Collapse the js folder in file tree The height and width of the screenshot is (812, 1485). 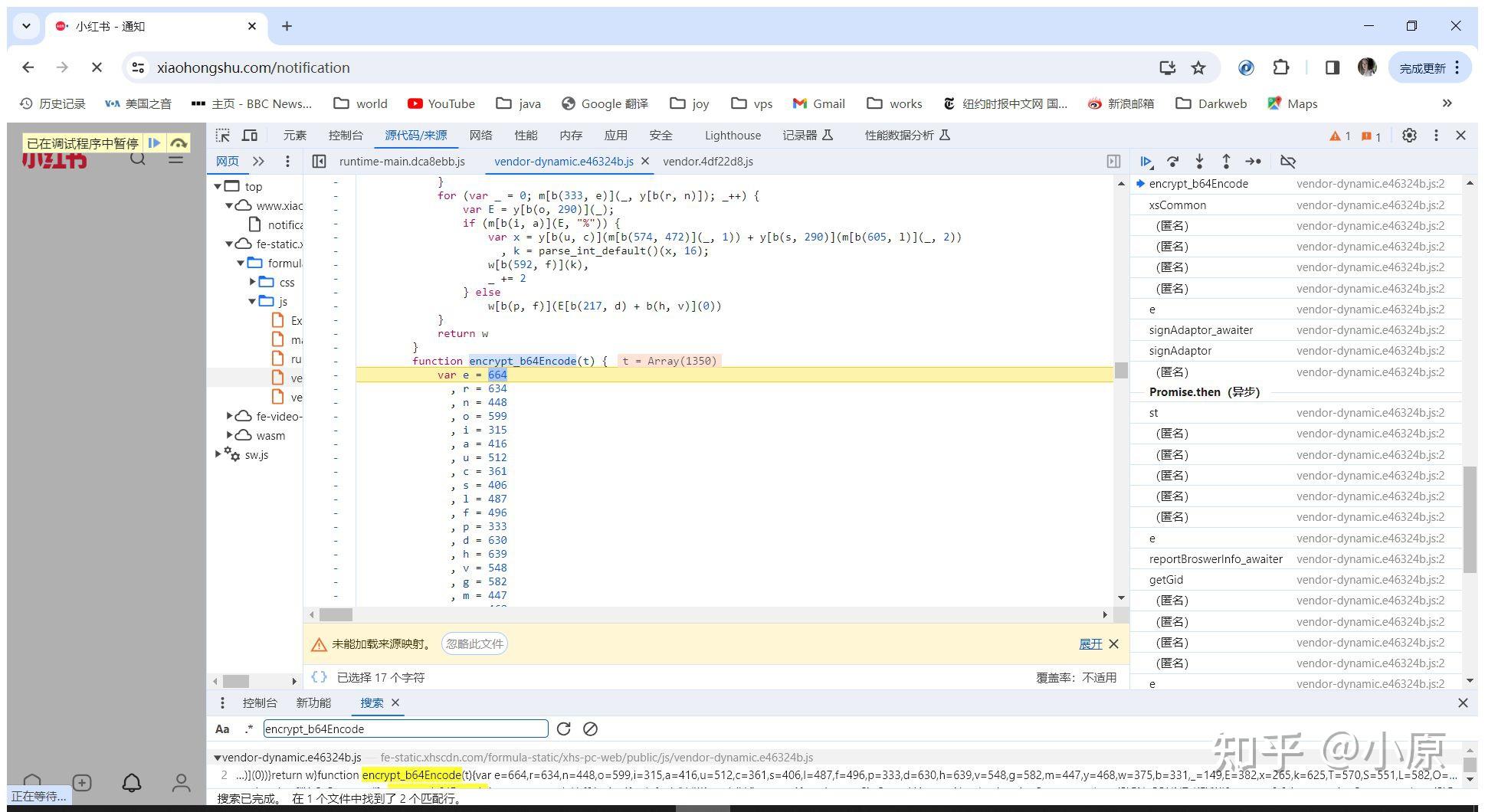pos(252,300)
